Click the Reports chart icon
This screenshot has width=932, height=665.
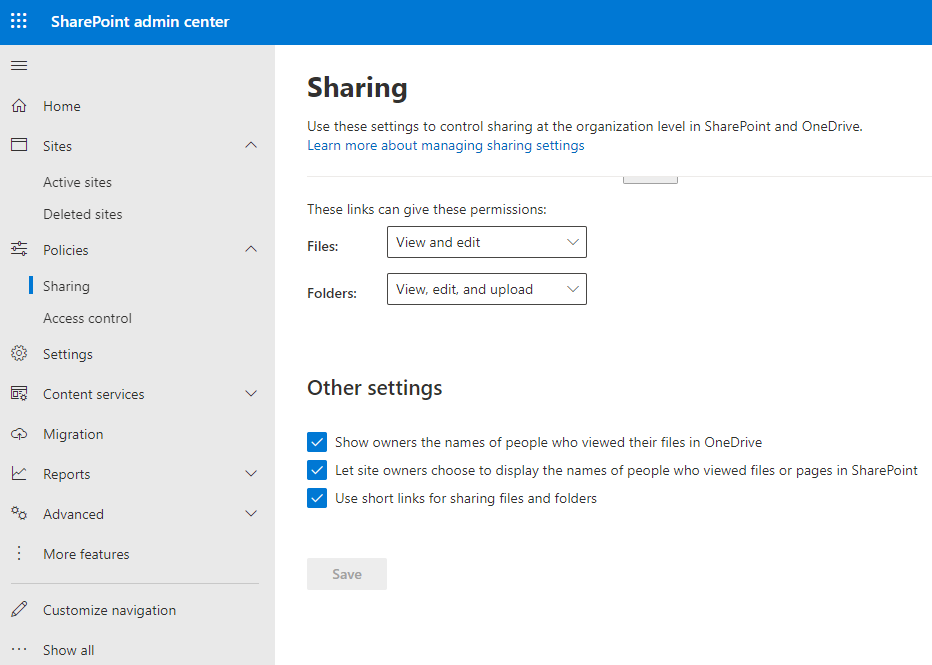[19, 474]
